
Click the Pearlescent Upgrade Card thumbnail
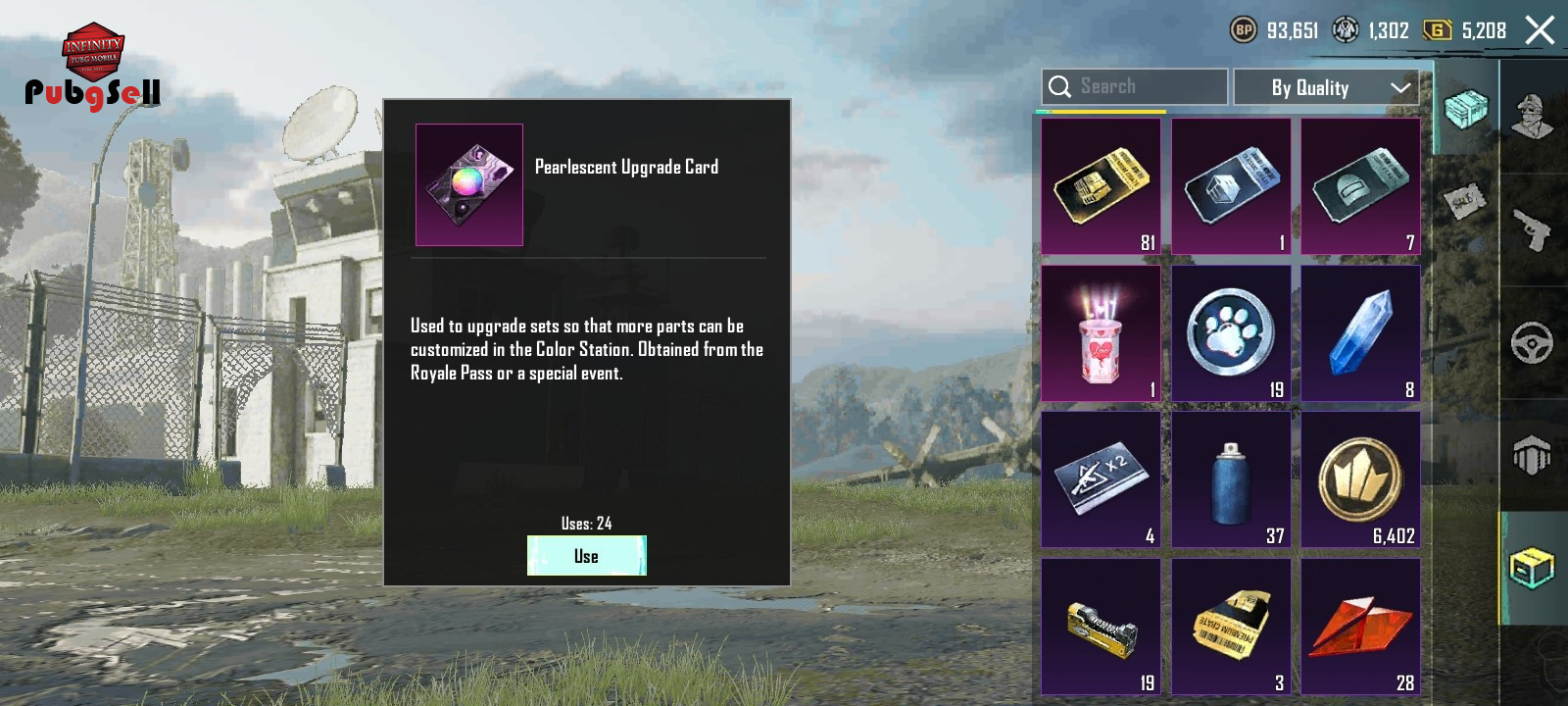click(469, 184)
